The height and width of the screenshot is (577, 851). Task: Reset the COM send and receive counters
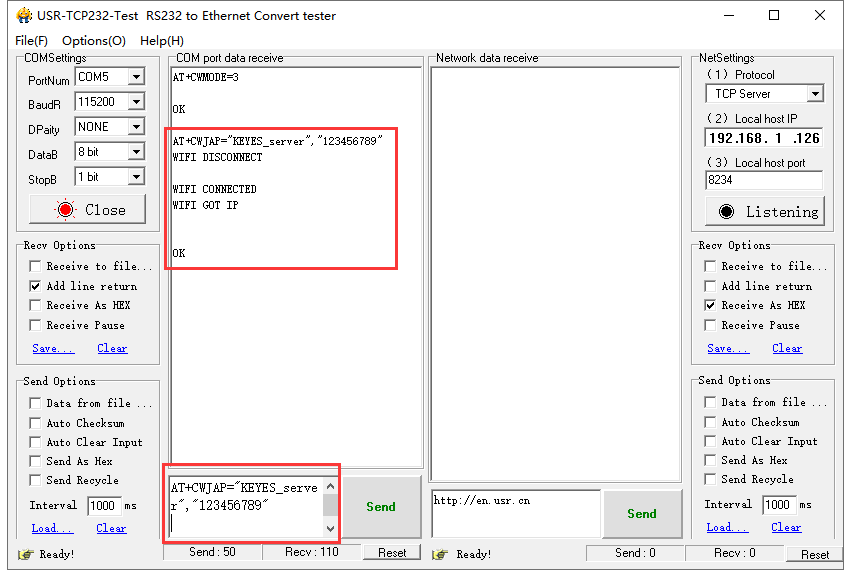coord(392,553)
